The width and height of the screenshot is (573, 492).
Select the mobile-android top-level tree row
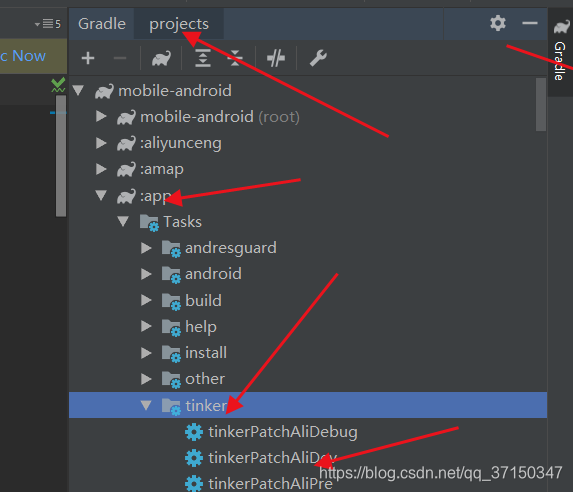tap(308, 90)
